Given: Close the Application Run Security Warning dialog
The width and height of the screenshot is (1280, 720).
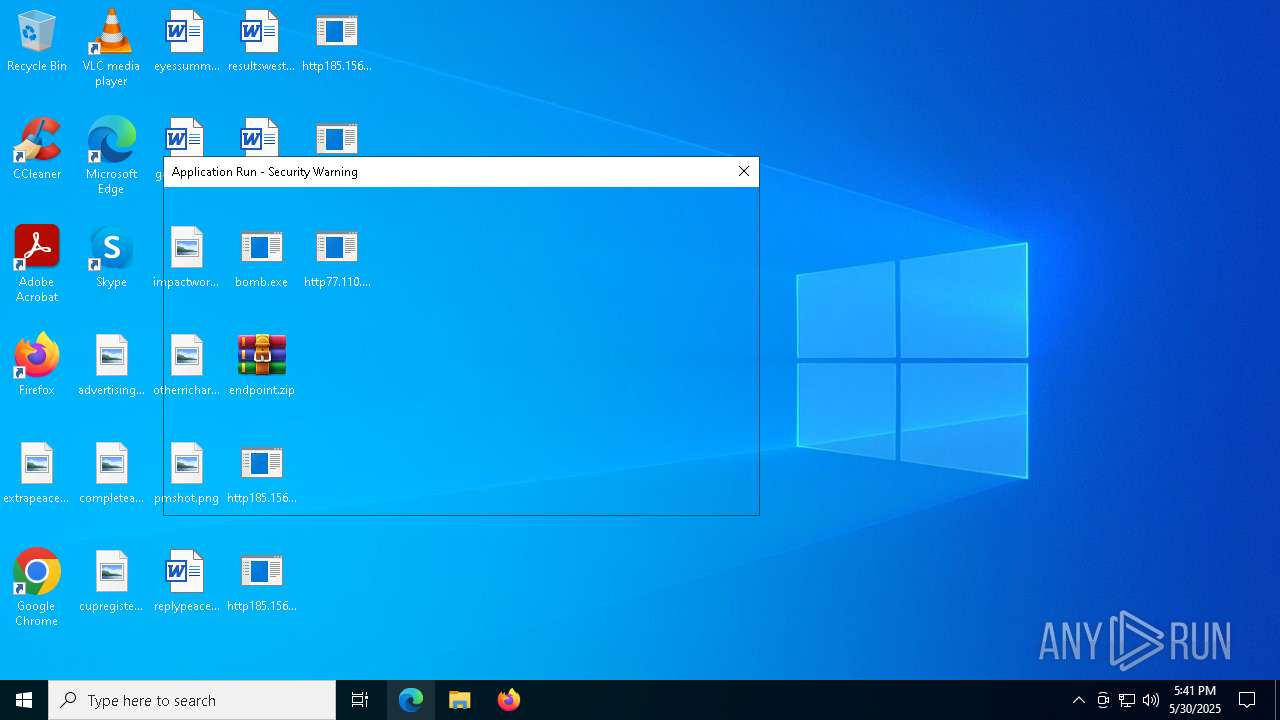Looking at the screenshot, I should point(744,172).
